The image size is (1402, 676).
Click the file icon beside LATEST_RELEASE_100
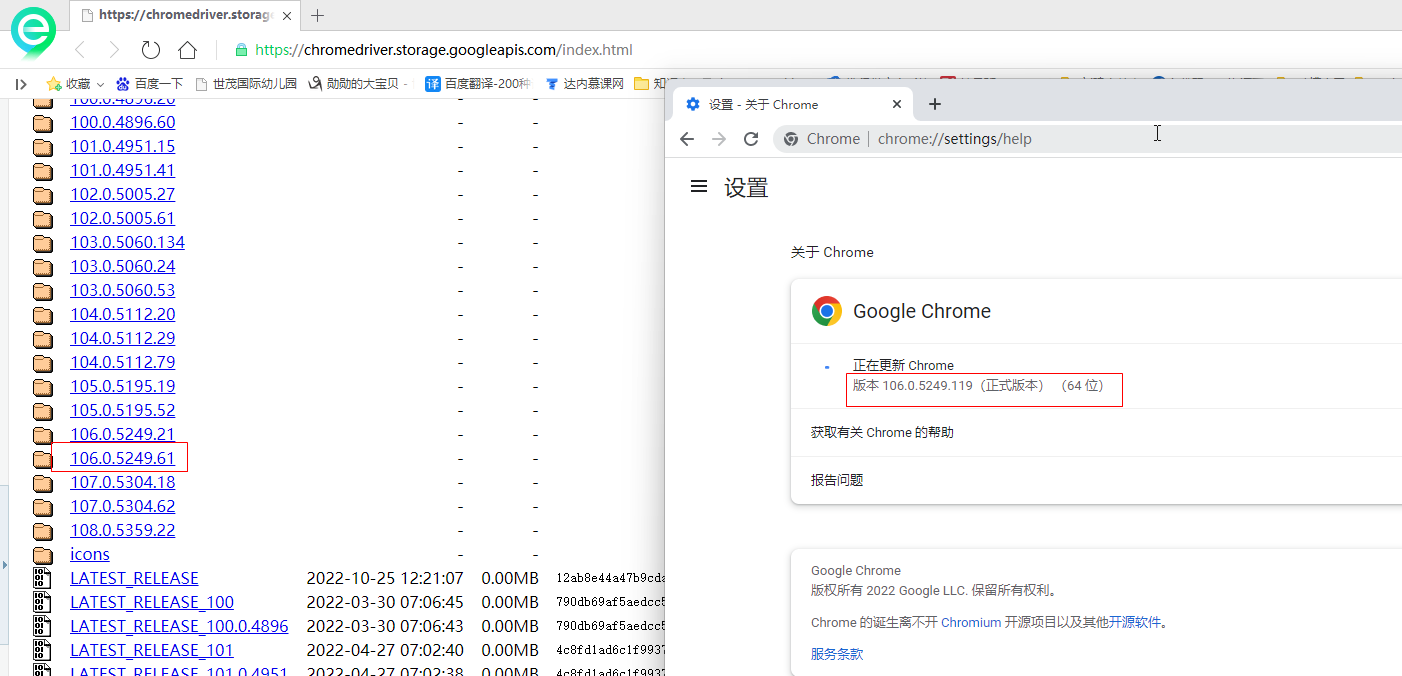(42, 602)
